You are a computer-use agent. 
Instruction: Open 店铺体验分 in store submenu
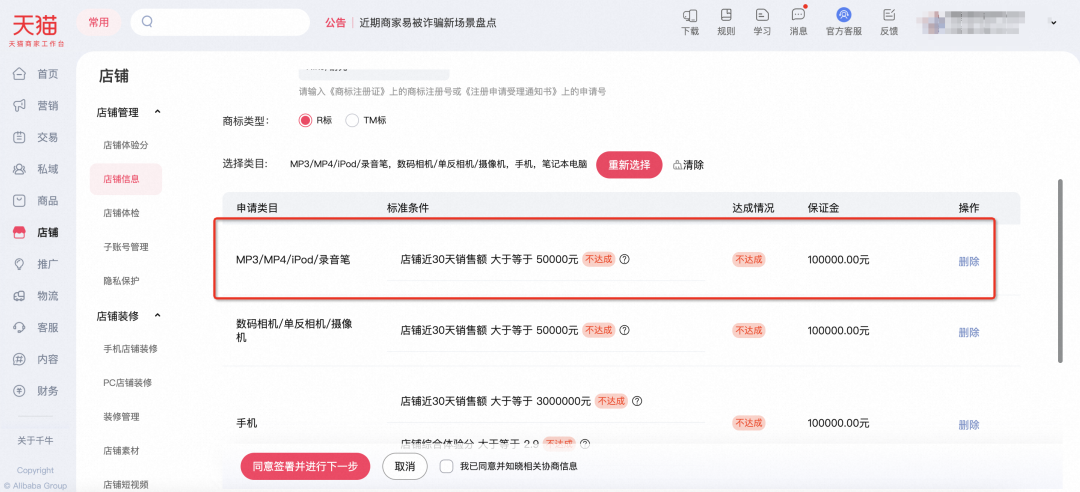[125, 146]
